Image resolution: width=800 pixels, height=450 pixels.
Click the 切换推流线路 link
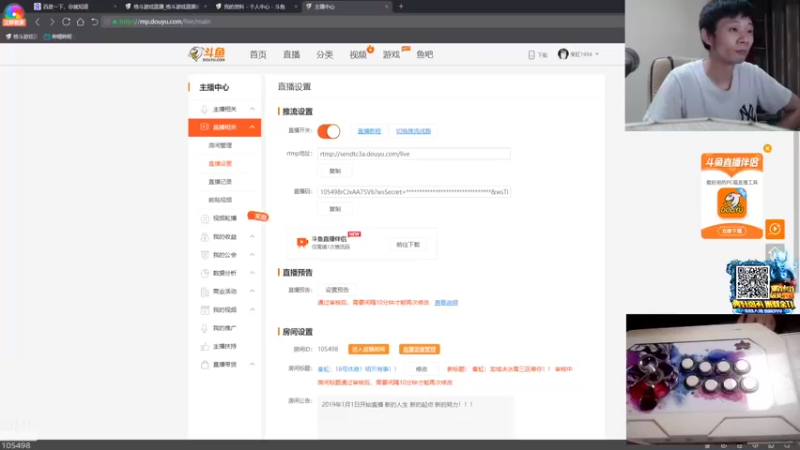(413, 131)
